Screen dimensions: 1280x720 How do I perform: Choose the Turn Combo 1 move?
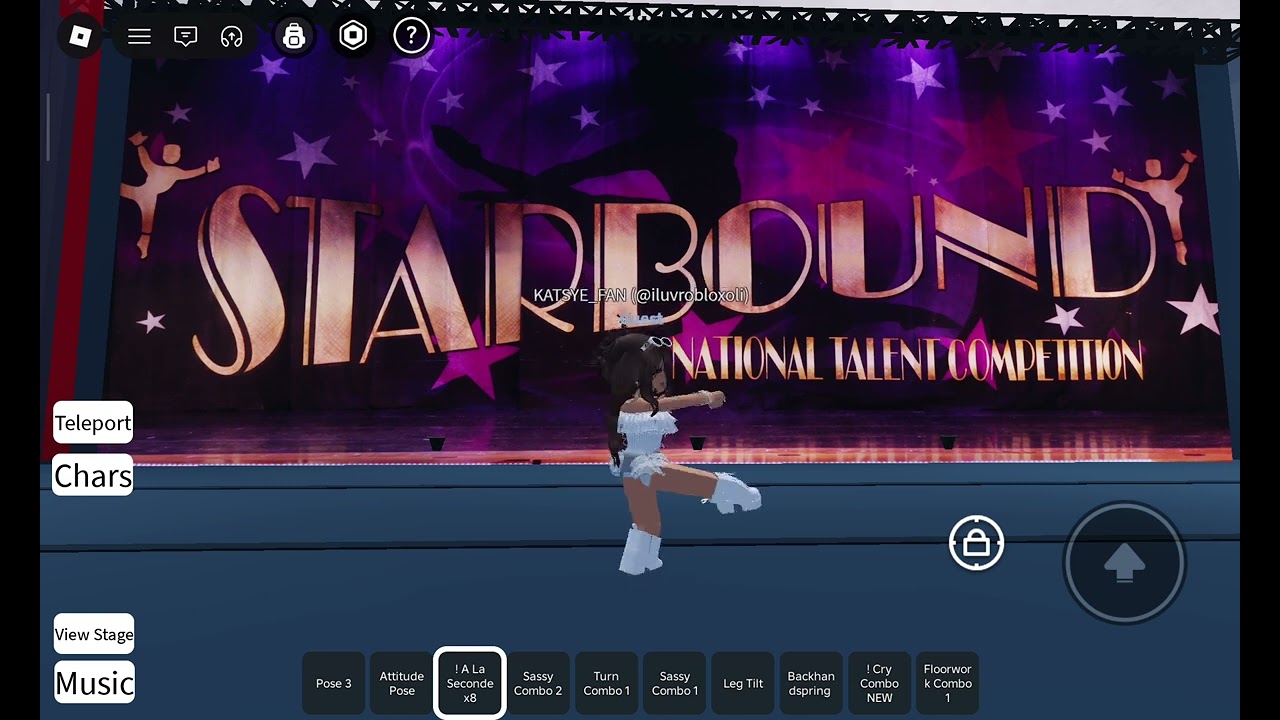[606, 684]
